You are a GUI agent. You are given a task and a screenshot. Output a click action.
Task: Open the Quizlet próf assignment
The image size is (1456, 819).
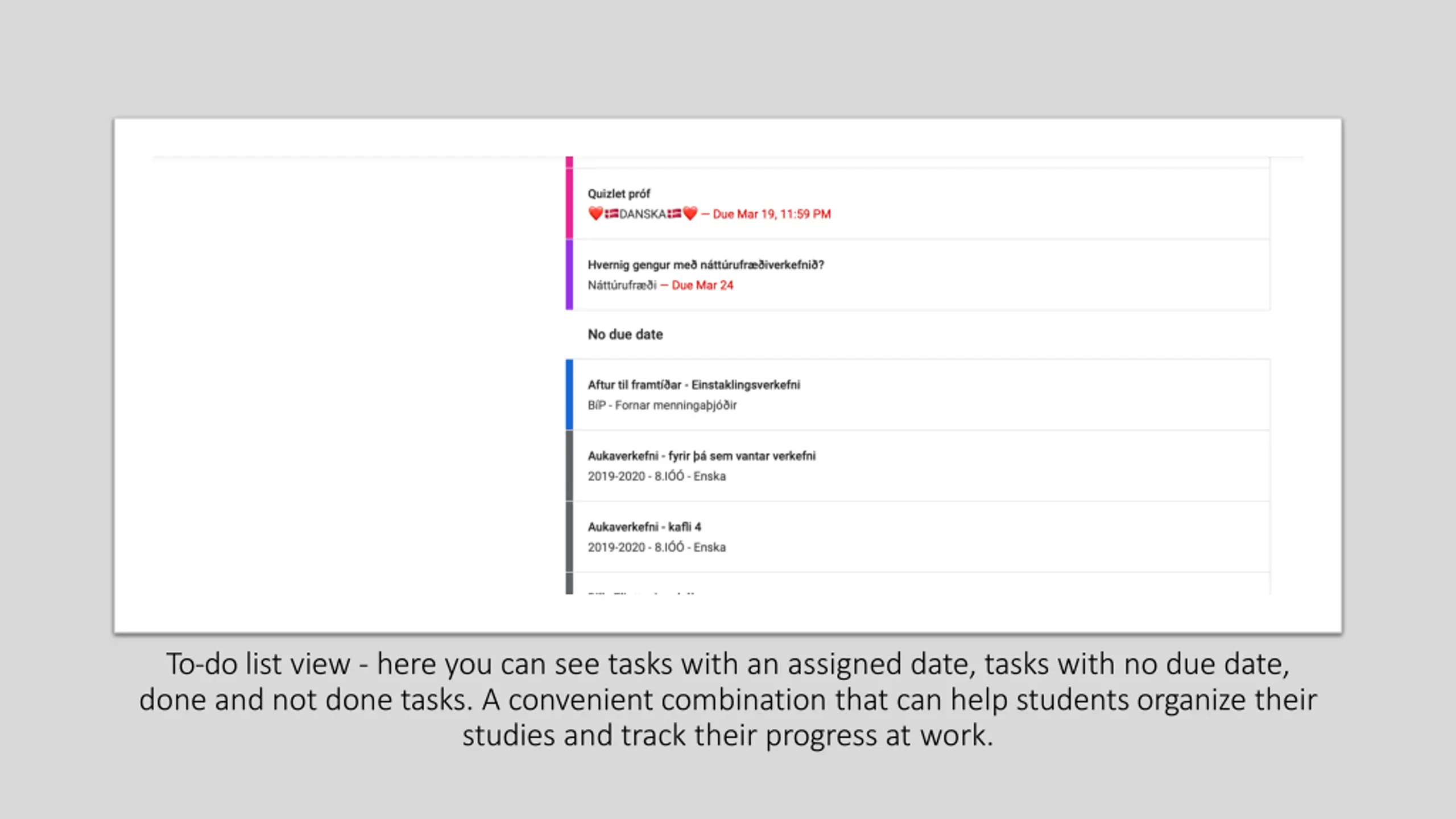coord(619,194)
